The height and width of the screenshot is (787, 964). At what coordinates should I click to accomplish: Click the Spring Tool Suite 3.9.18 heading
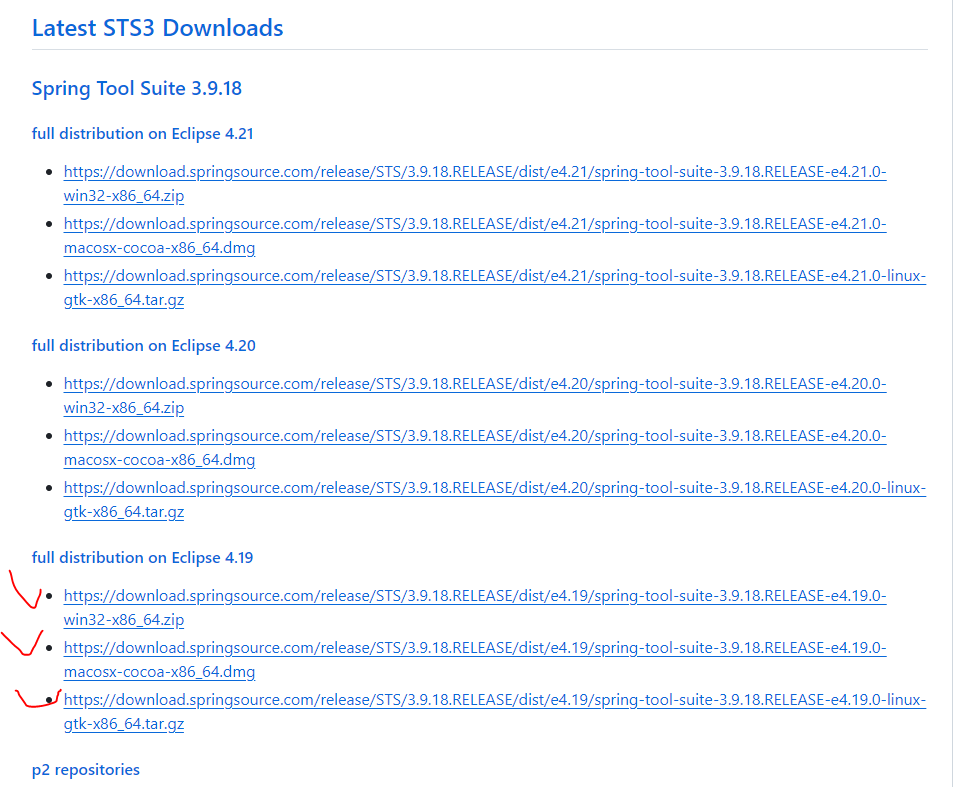click(136, 89)
